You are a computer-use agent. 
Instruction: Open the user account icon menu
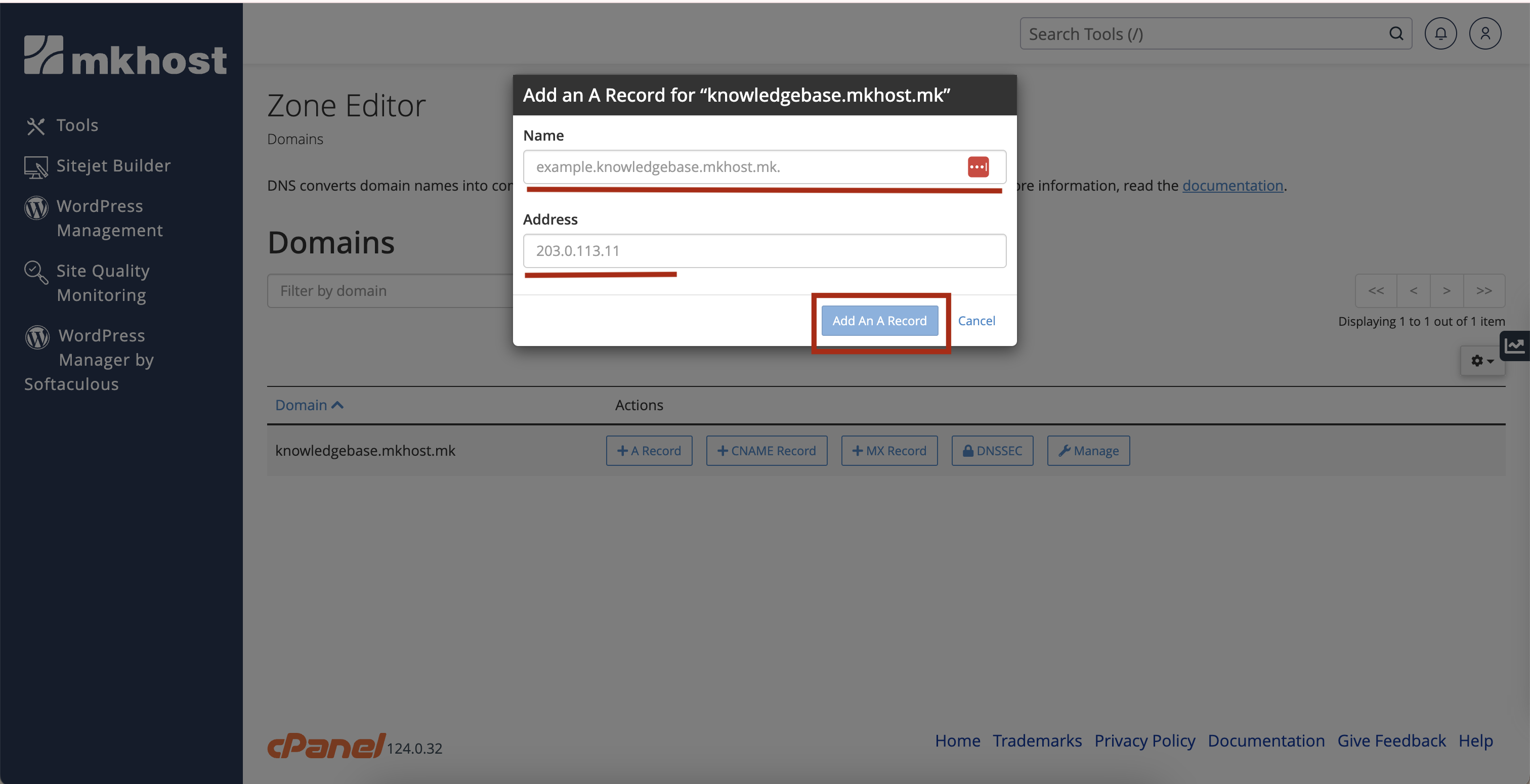1485,34
